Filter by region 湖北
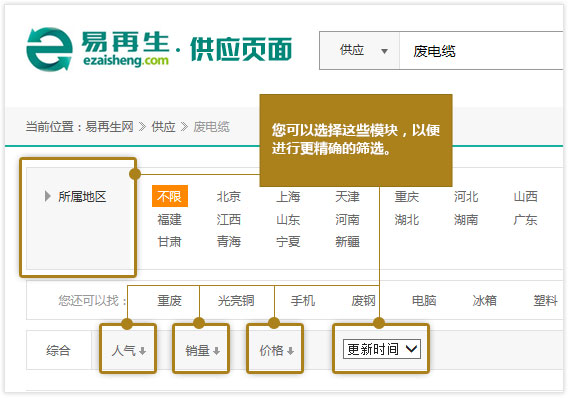Screen dimensions: 569x398 tap(407, 219)
